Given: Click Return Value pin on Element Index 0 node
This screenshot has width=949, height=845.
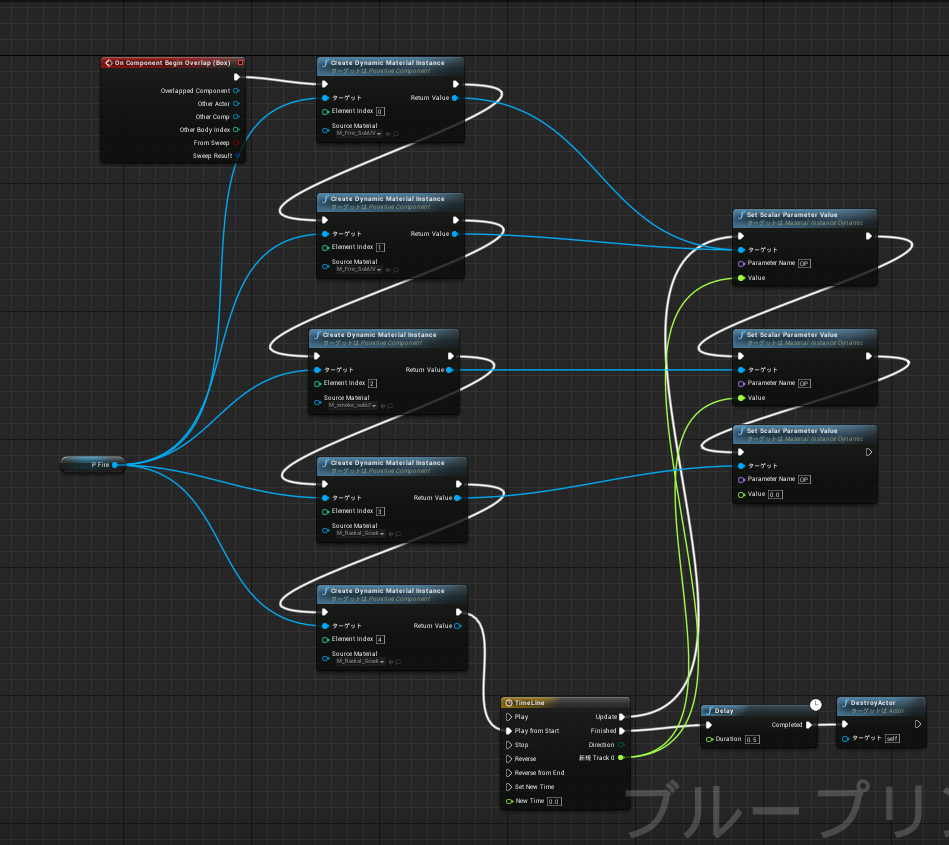Looking at the screenshot, I should [455, 98].
